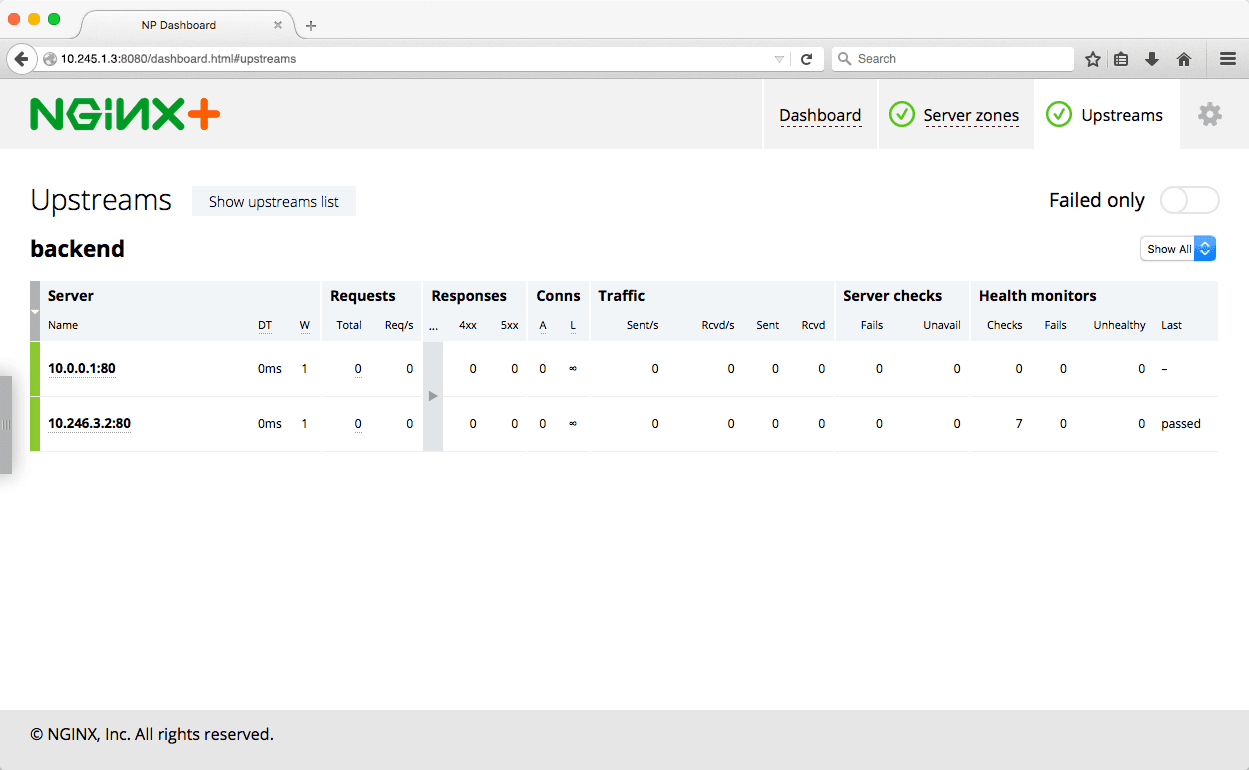Switch to the Server zones tab
This screenshot has height=770, width=1249.
tap(971, 114)
